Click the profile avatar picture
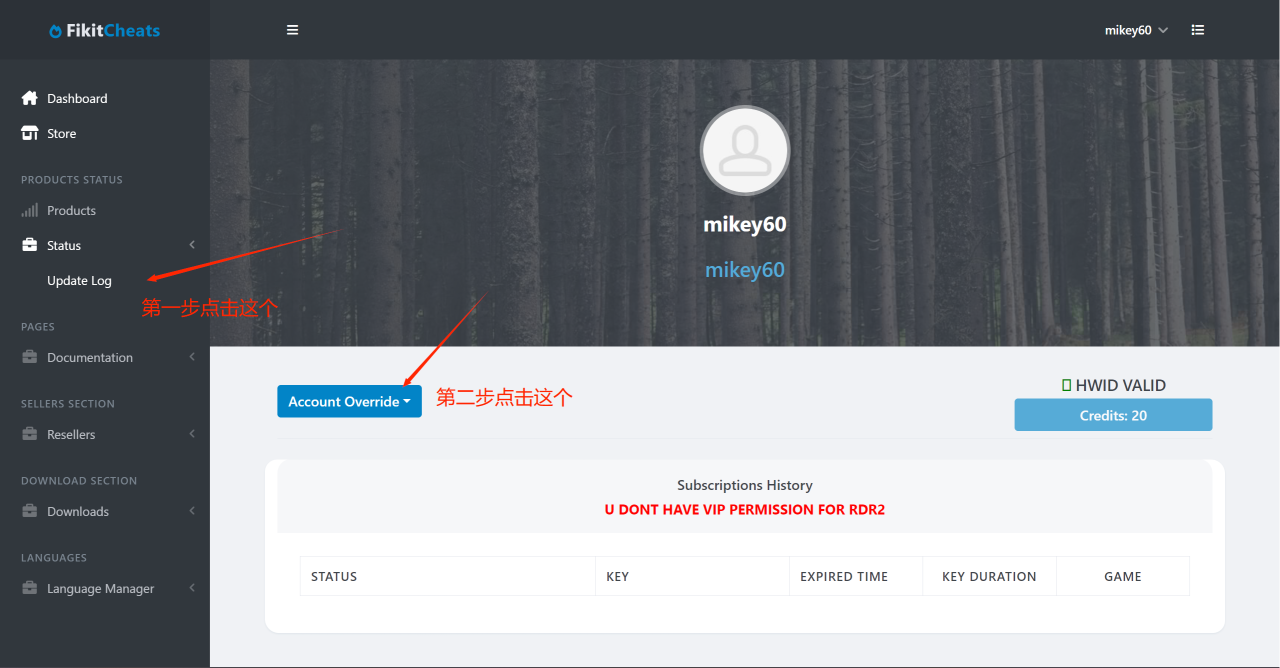This screenshot has height=668, width=1280. 745,151
